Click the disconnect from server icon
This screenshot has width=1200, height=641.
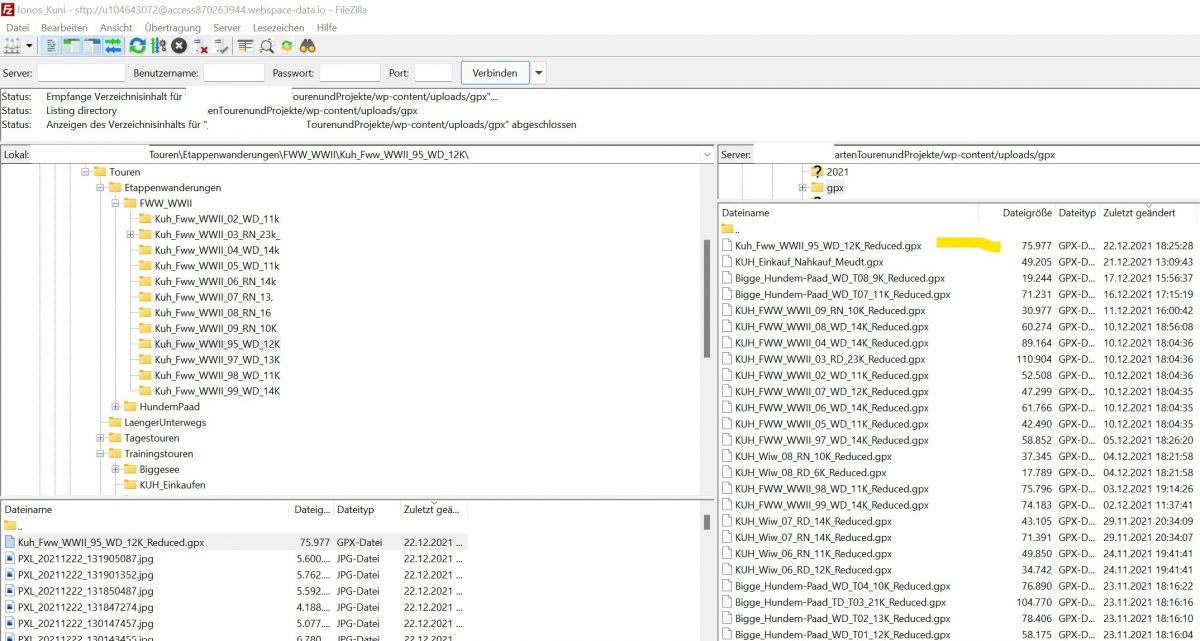201,46
